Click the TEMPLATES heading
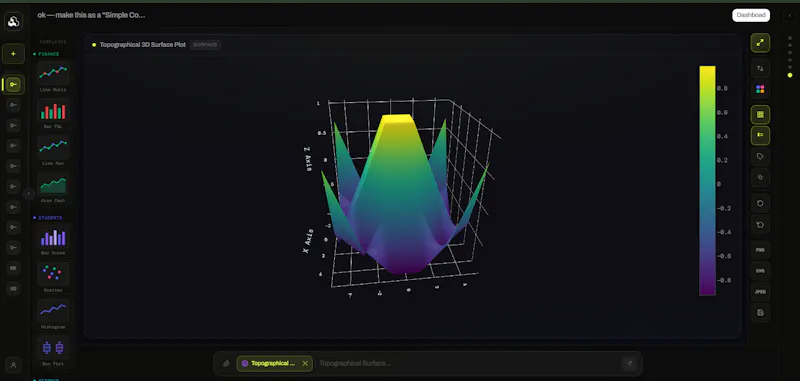Image resolution: width=800 pixels, height=381 pixels. (53, 42)
